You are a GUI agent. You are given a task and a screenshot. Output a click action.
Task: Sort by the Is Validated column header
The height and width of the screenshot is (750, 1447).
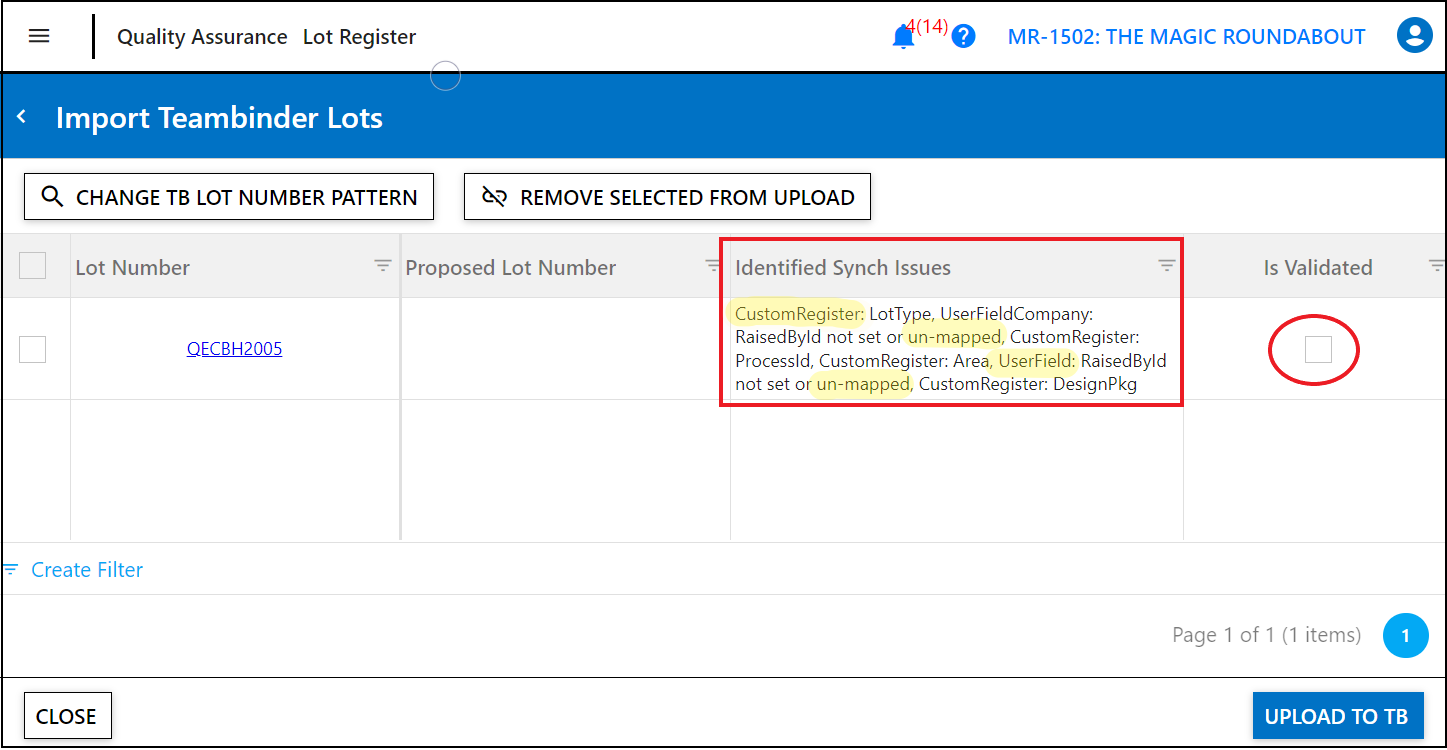pyautogui.click(x=1318, y=267)
